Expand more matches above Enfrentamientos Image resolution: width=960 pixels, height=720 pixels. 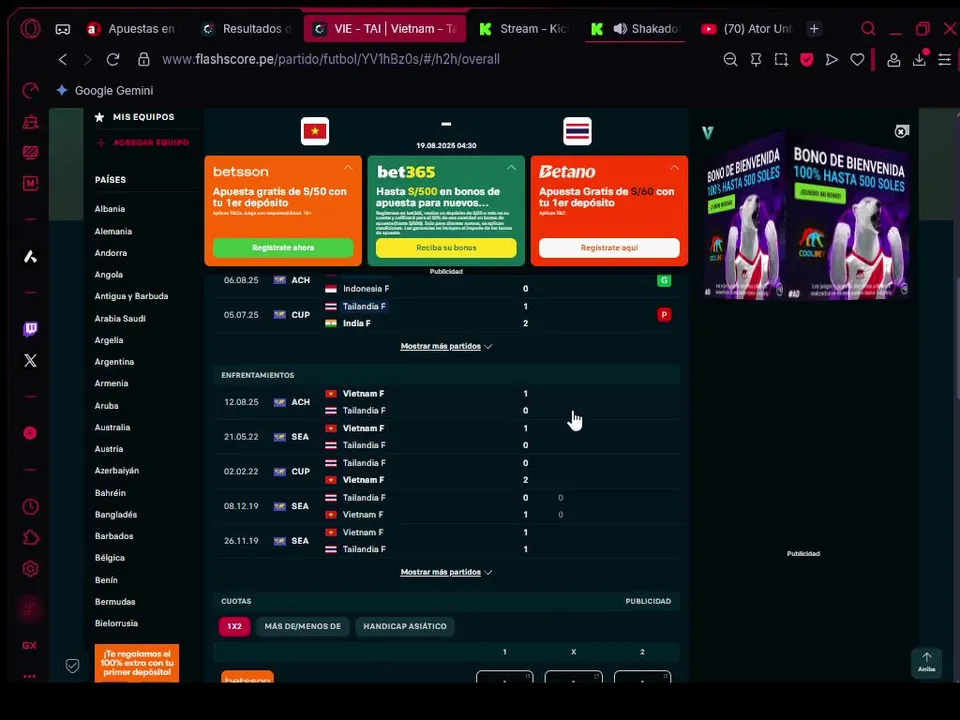point(446,346)
